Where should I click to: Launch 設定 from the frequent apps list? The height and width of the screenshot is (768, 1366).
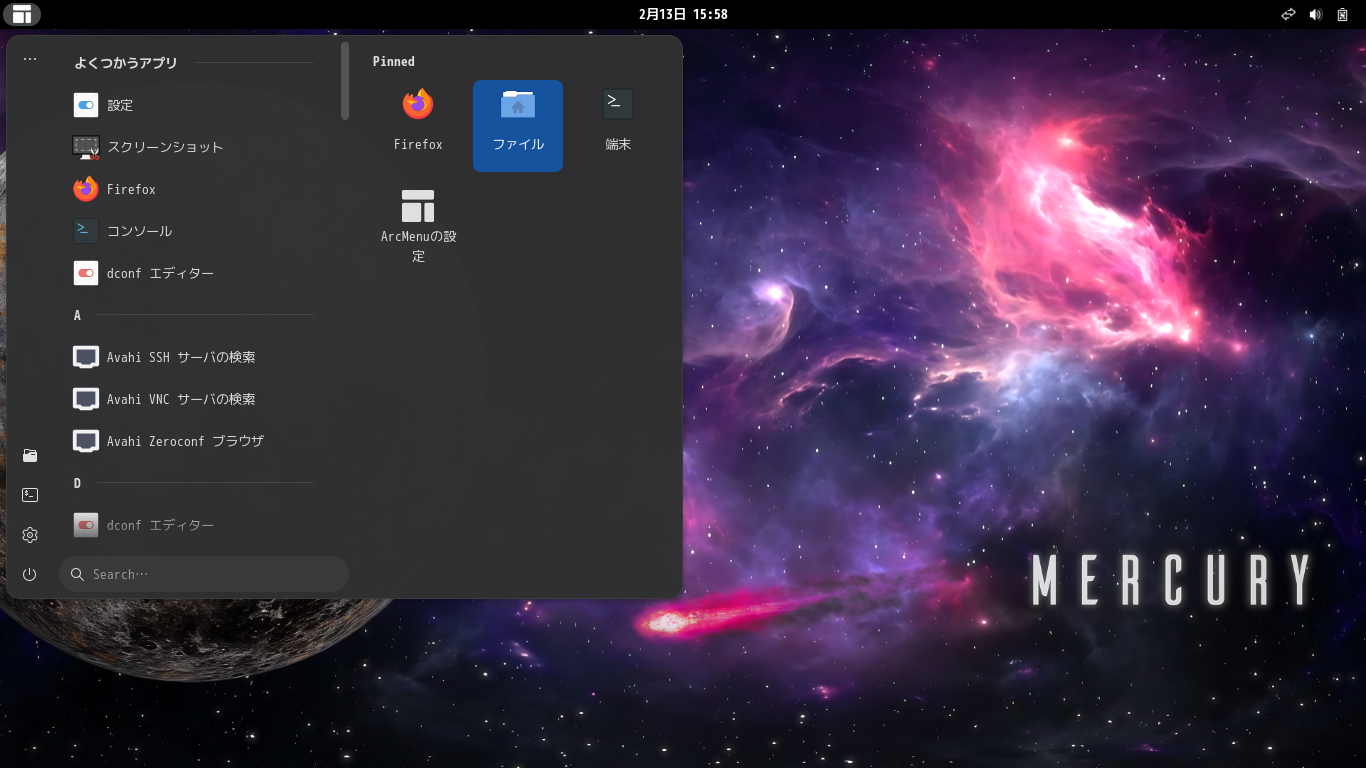pyautogui.click(x=194, y=105)
